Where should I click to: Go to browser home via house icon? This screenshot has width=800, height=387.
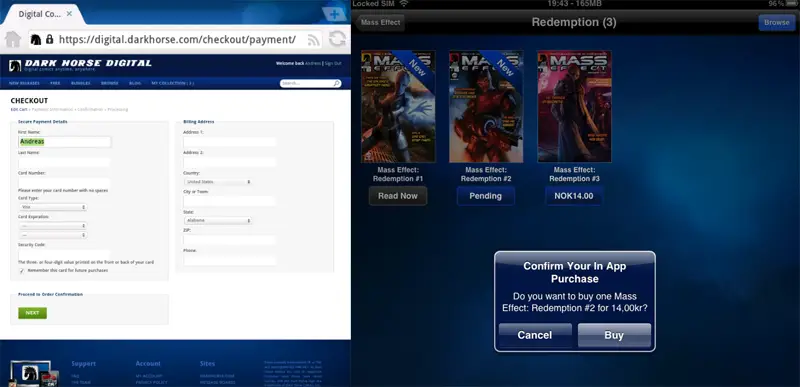[x=13, y=39]
